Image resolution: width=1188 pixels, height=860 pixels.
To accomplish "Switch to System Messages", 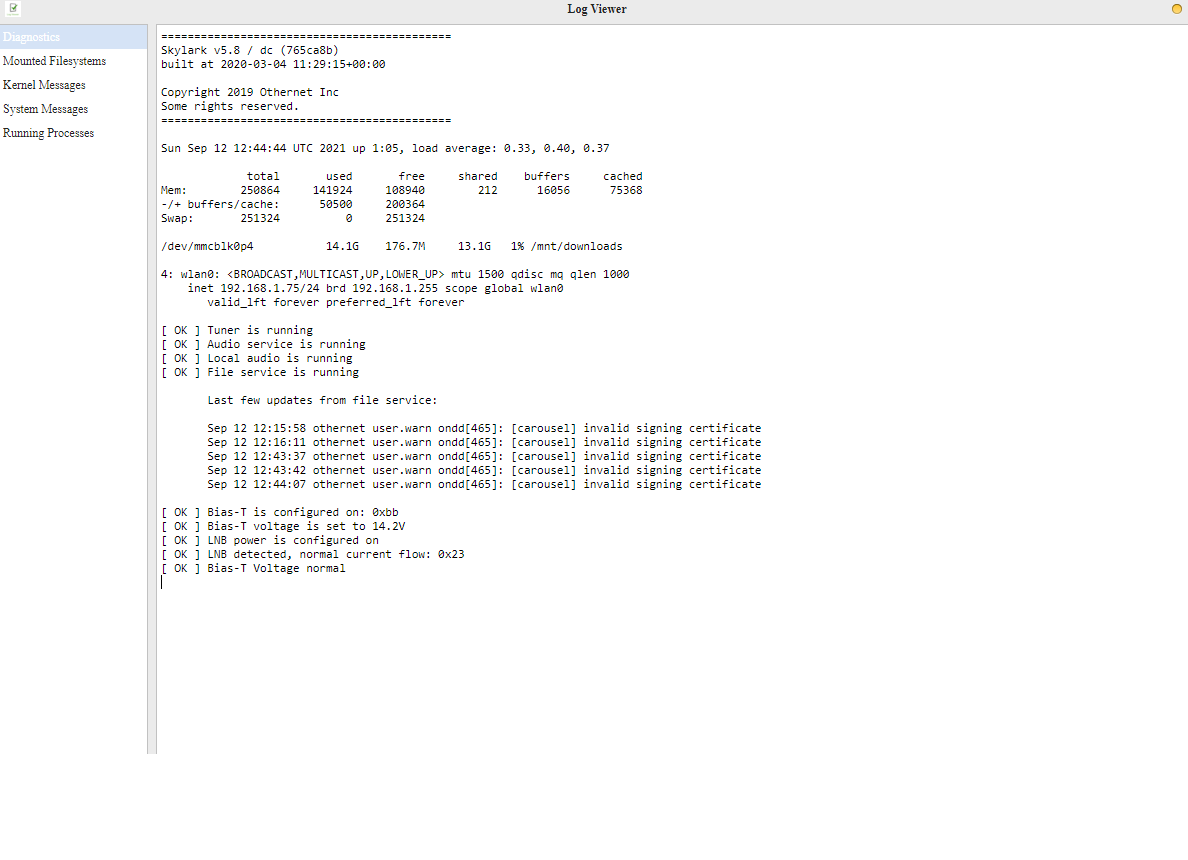I will tap(45, 109).
